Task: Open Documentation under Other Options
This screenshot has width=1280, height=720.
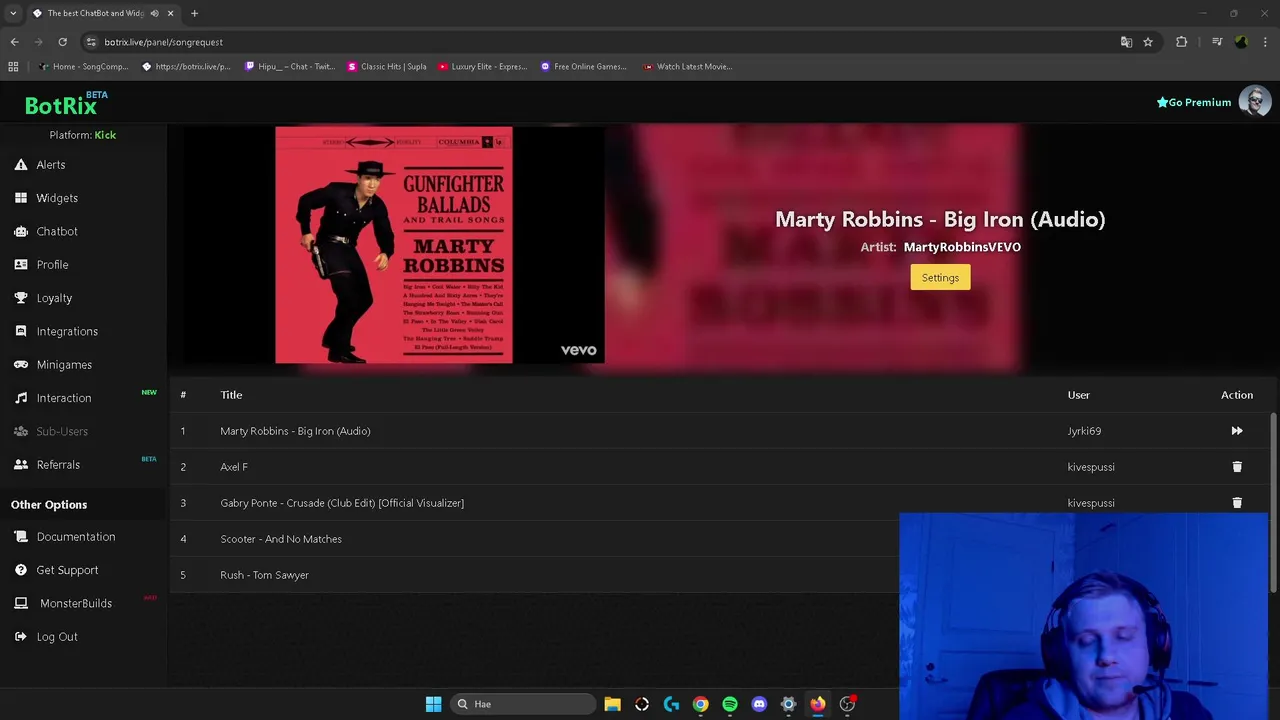Action: (76, 537)
